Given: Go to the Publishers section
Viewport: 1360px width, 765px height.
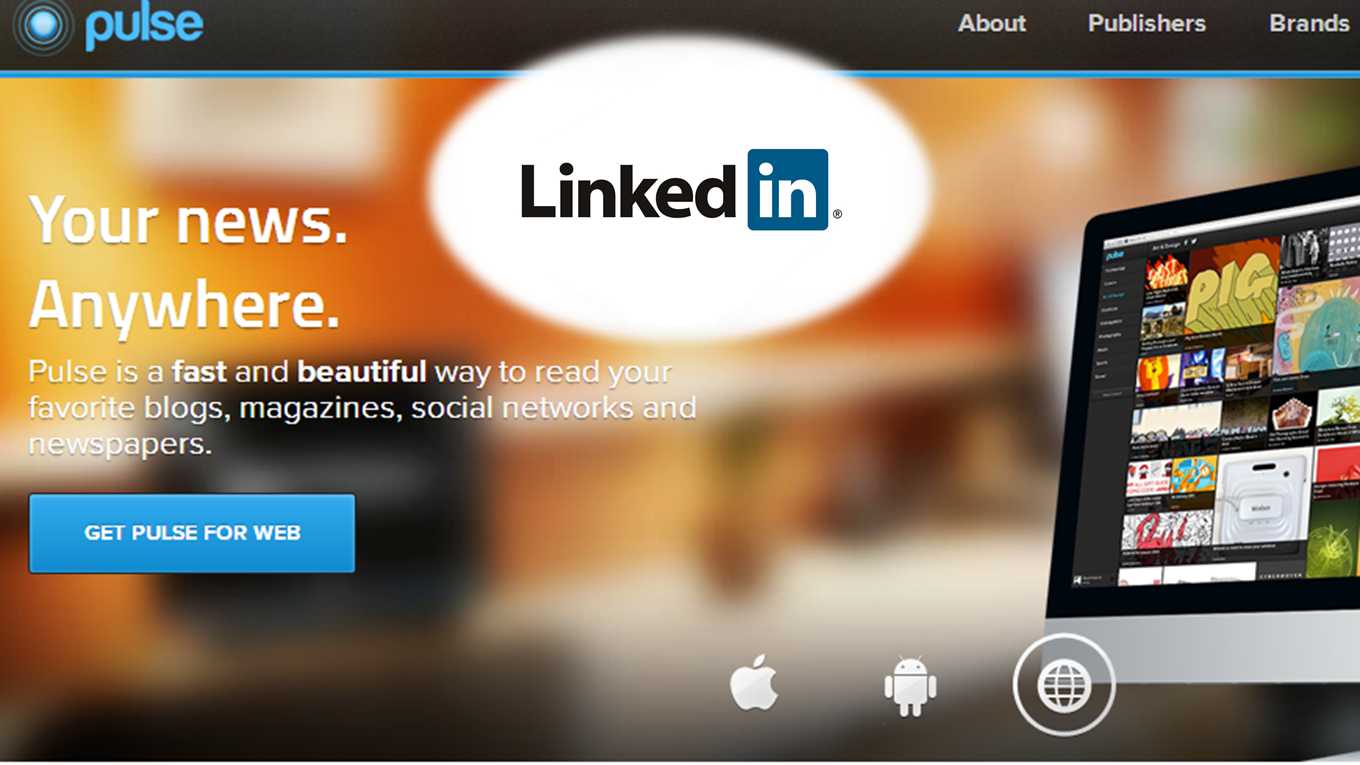Looking at the screenshot, I should point(1147,23).
